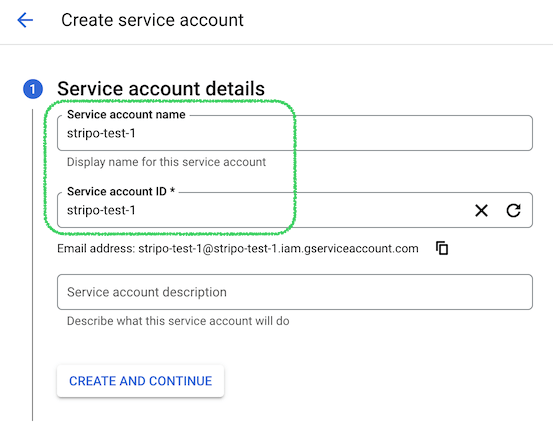Place cursor after stripo-test-1 in the ID field
Screen dimensions: 553x427
click(x=136, y=211)
